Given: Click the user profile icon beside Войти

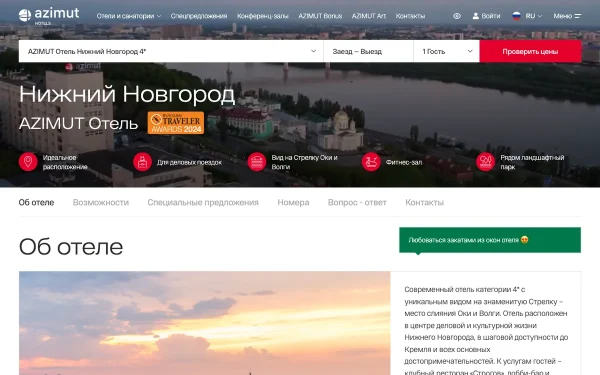Looking at the screenshot, I should [x=476, y=16].
